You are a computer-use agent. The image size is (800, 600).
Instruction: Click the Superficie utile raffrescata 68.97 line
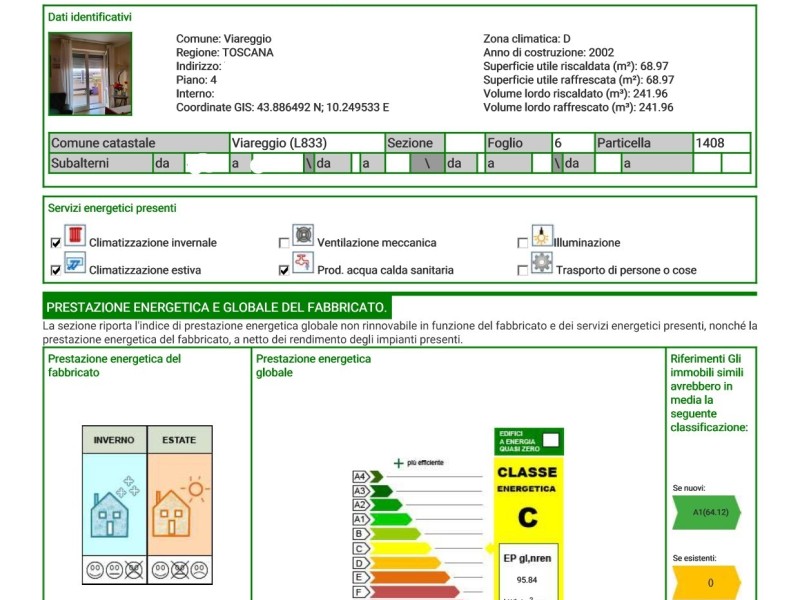[579, 80]
